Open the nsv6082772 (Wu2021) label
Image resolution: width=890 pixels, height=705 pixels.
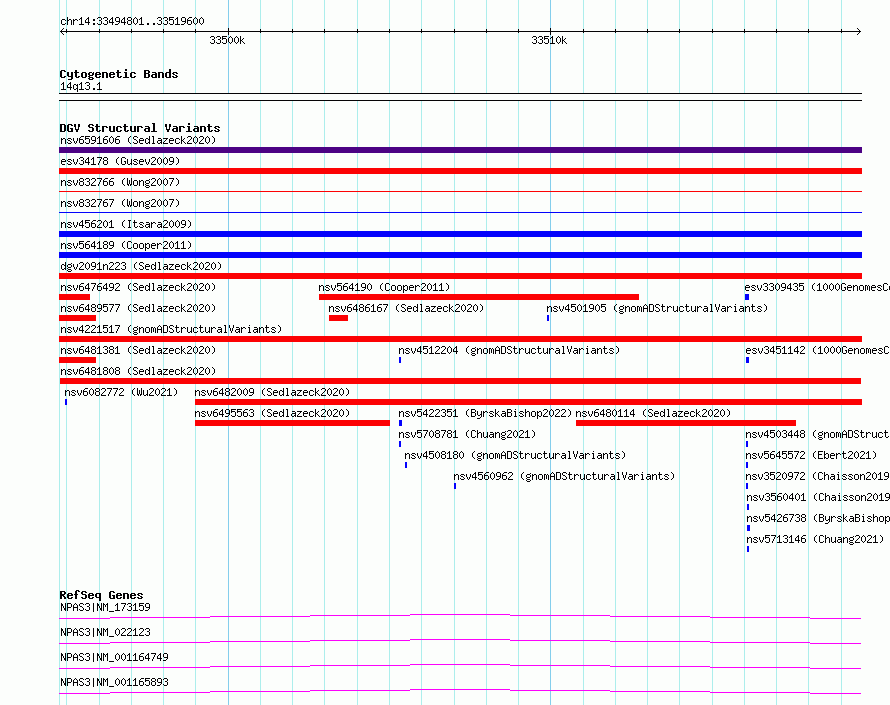coord(121,392)
